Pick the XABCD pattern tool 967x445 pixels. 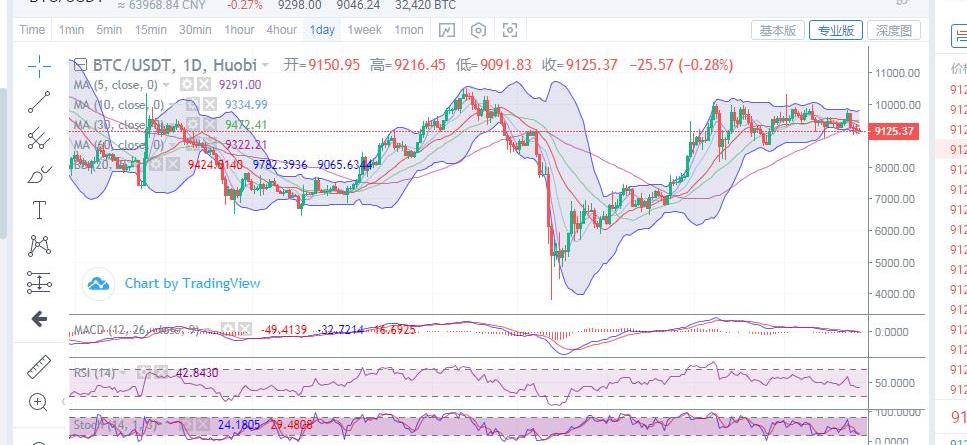(39, 245)
